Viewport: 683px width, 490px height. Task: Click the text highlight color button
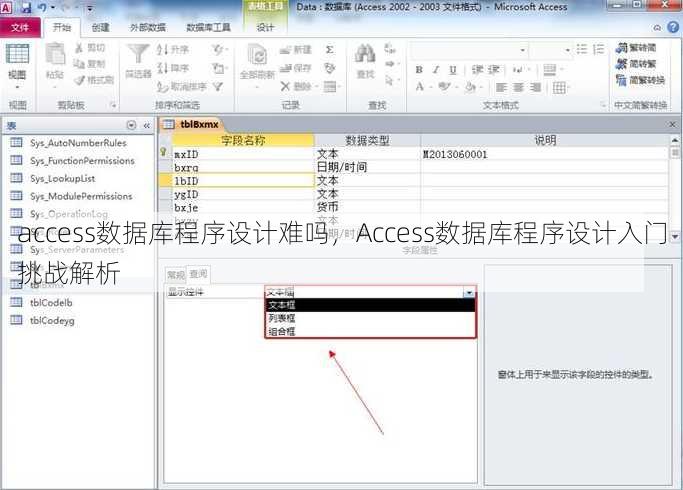click(x=444, y=87)
